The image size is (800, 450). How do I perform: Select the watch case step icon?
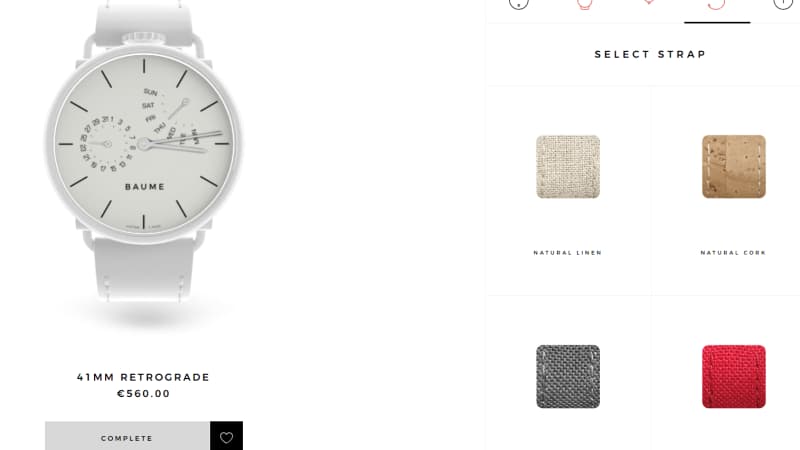[x=585, y=4]
